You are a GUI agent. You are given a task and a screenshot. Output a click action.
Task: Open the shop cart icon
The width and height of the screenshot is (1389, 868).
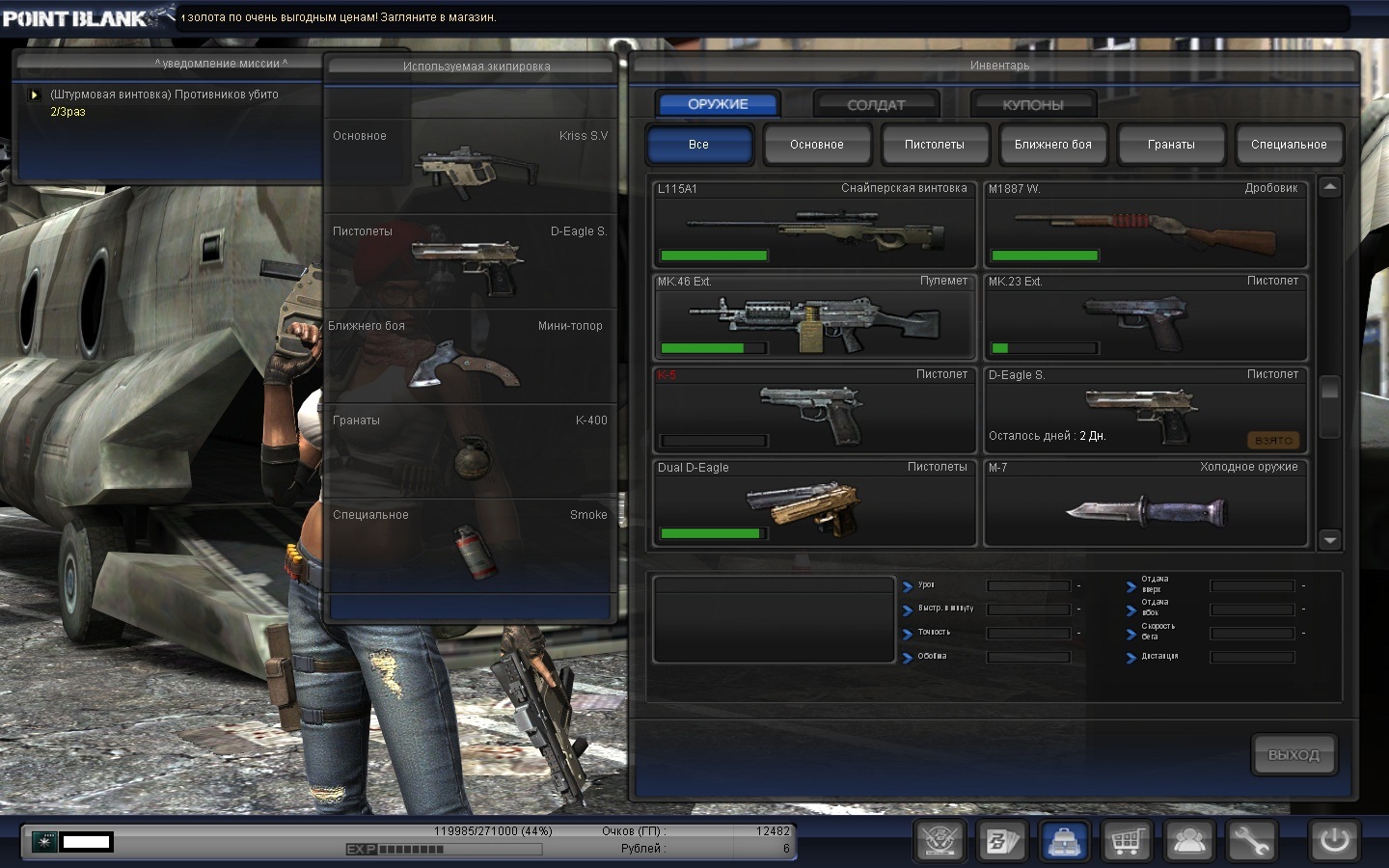tap(1127, 841)
